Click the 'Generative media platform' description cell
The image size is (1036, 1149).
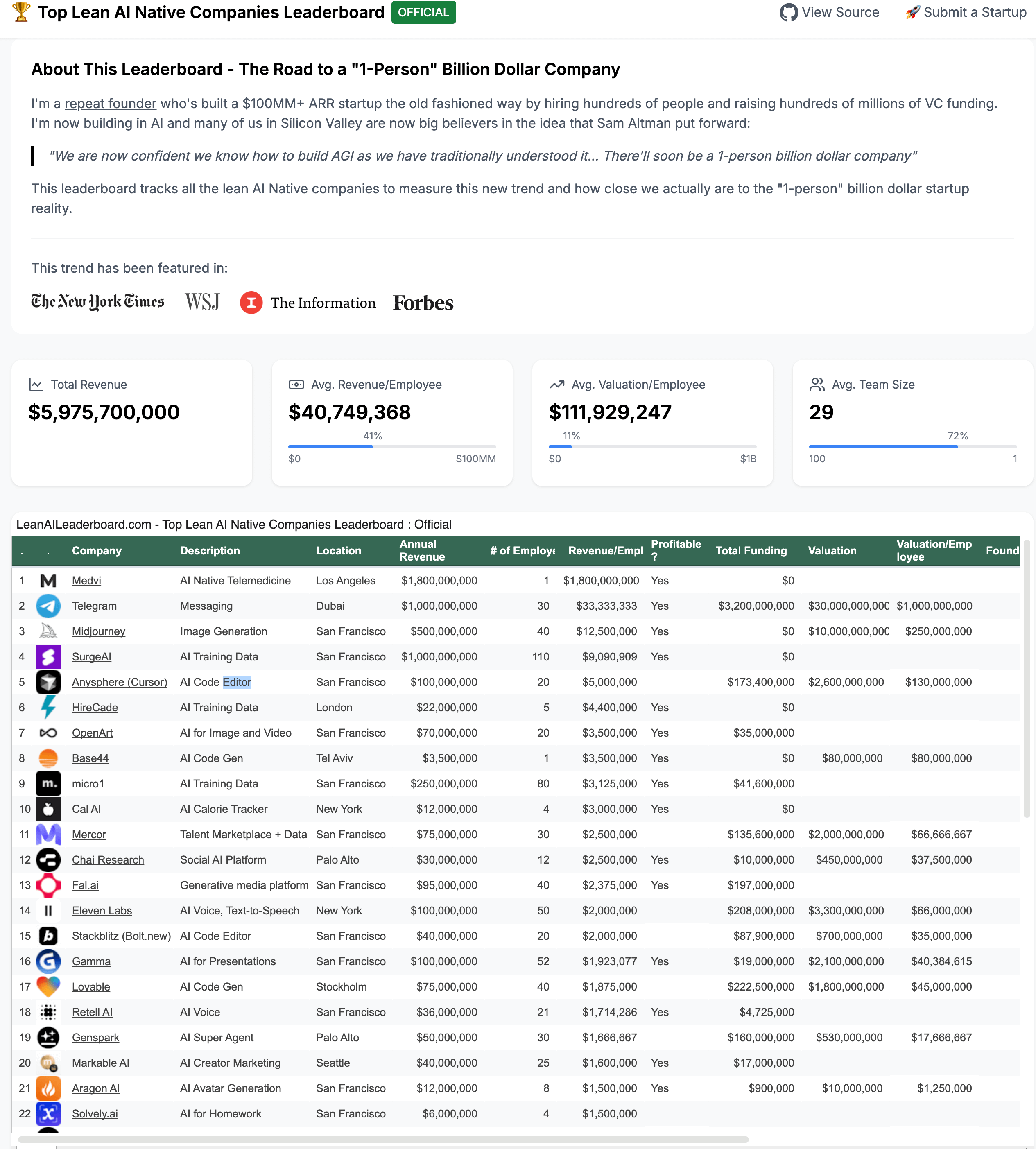coord(245,886)
